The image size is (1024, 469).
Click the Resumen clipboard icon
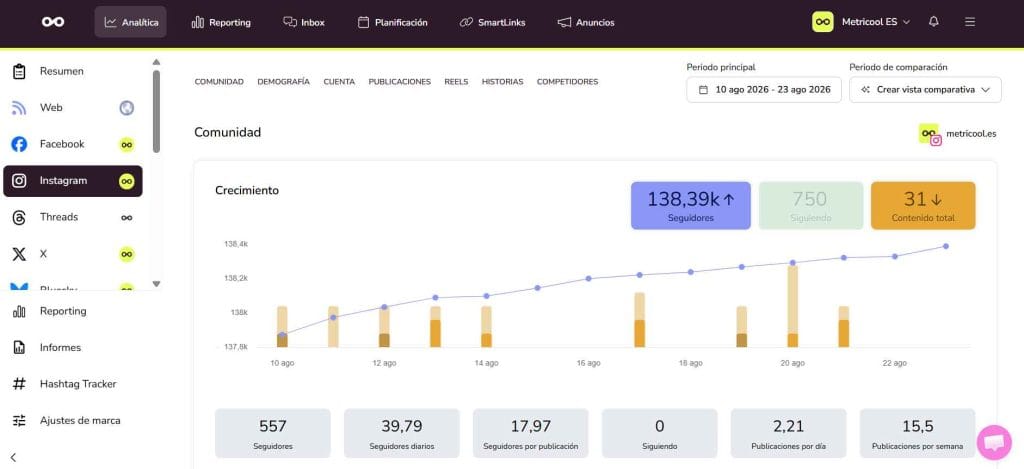pyautogui.click(x=20, y=71)
